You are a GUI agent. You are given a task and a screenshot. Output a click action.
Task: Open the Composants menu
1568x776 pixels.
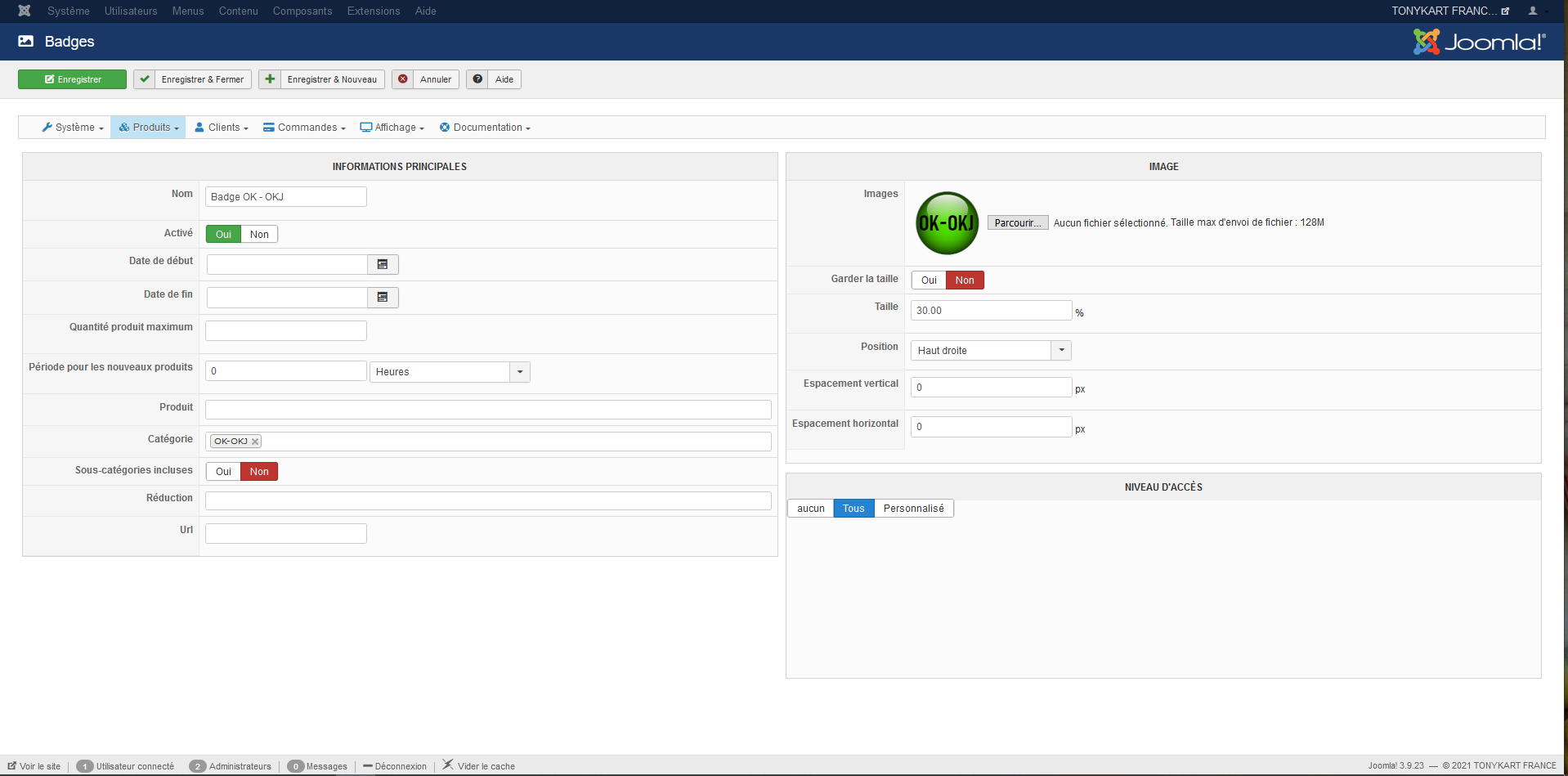(302, 11)
